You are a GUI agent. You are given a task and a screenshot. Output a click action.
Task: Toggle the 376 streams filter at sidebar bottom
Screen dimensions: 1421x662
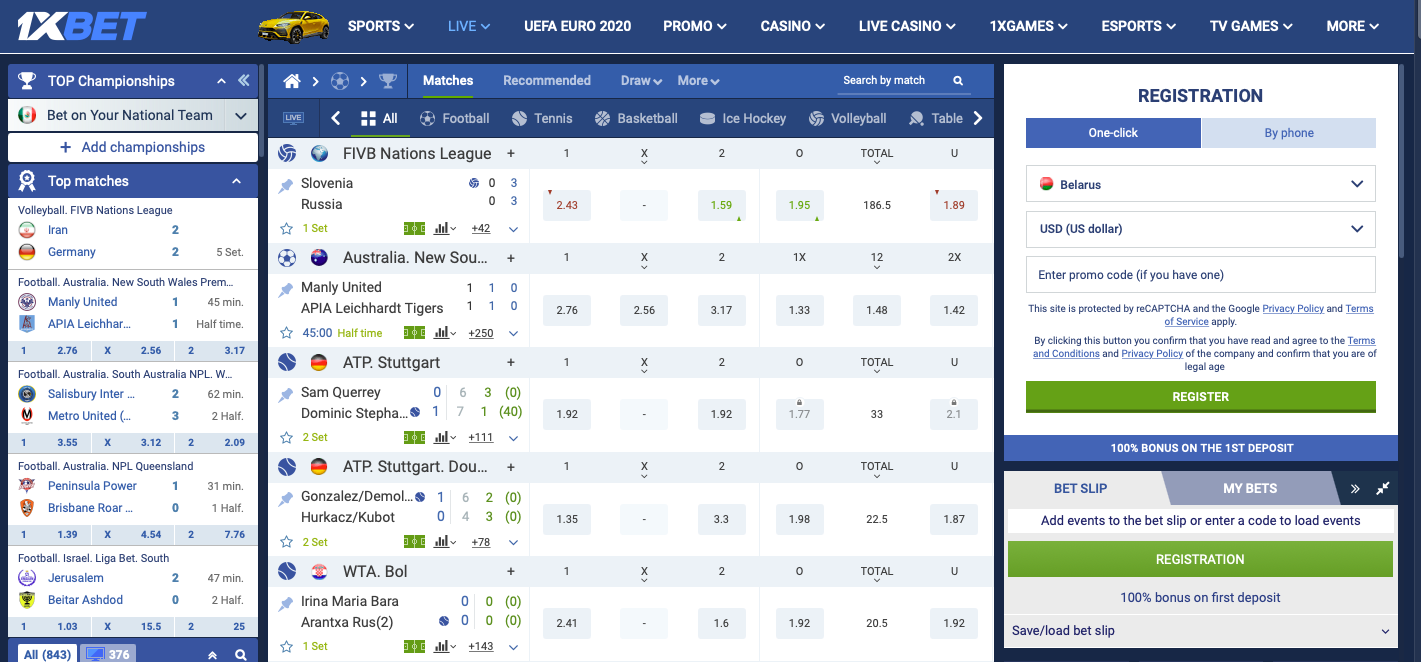click(108, 655)
